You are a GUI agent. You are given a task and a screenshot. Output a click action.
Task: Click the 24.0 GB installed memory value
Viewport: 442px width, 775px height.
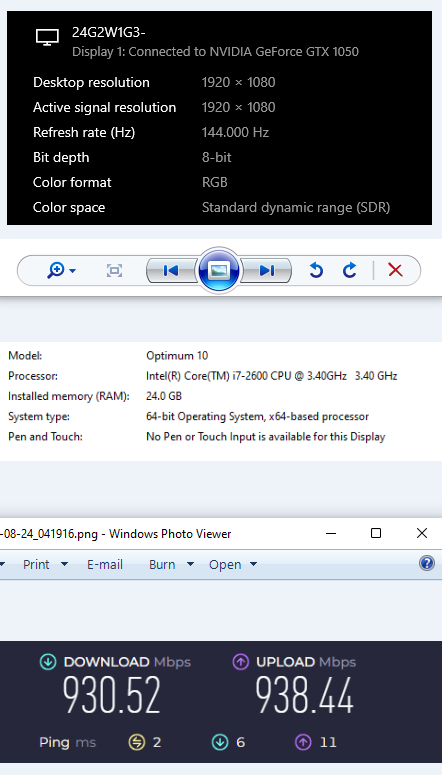pos(164,396)
